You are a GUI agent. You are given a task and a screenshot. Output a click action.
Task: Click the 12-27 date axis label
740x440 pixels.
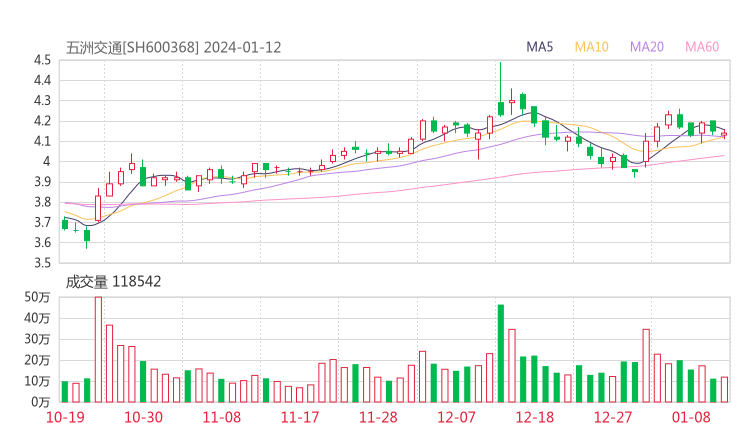tap(613, 417)
